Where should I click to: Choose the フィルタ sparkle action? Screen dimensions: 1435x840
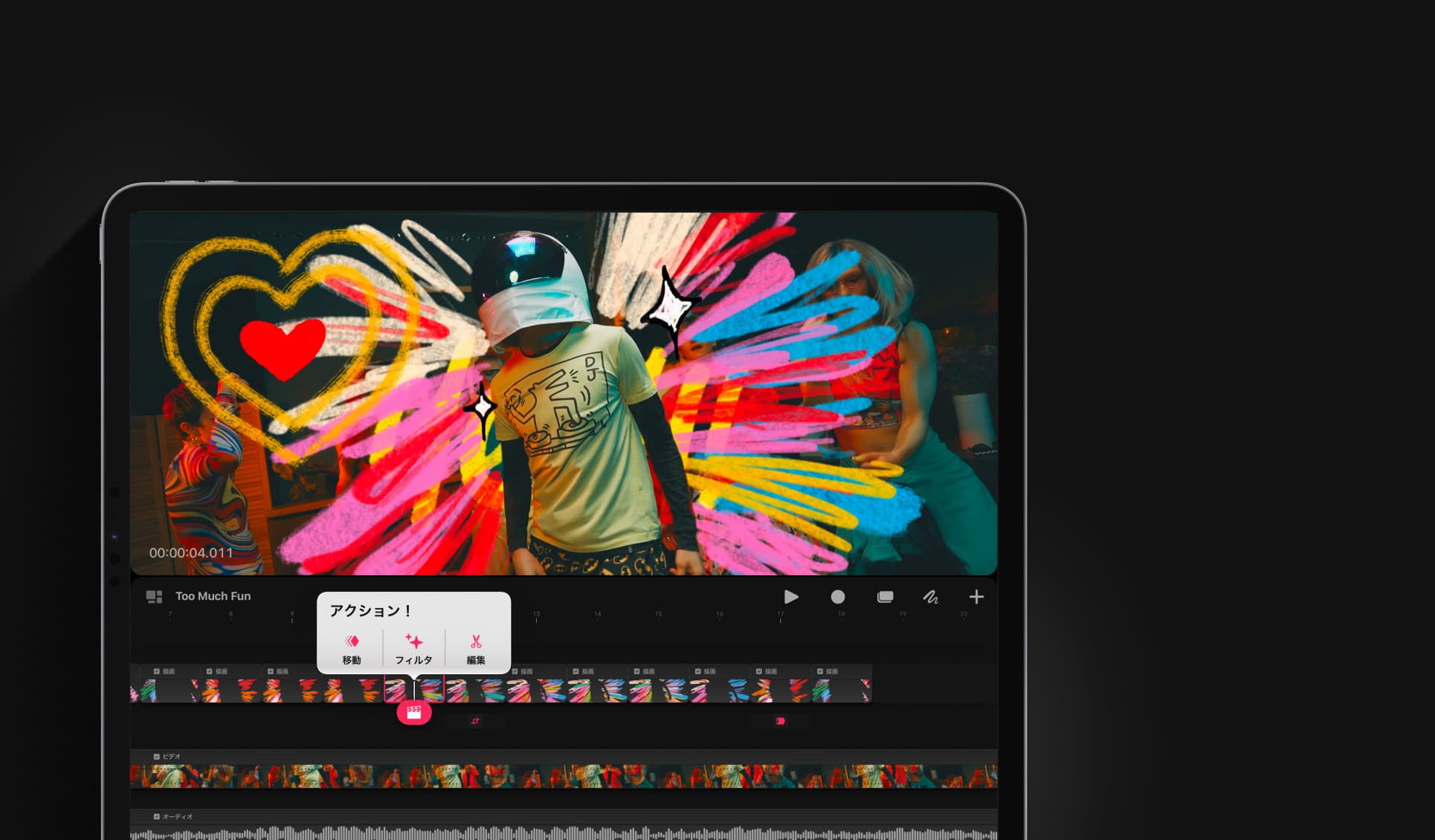(414, 649)
